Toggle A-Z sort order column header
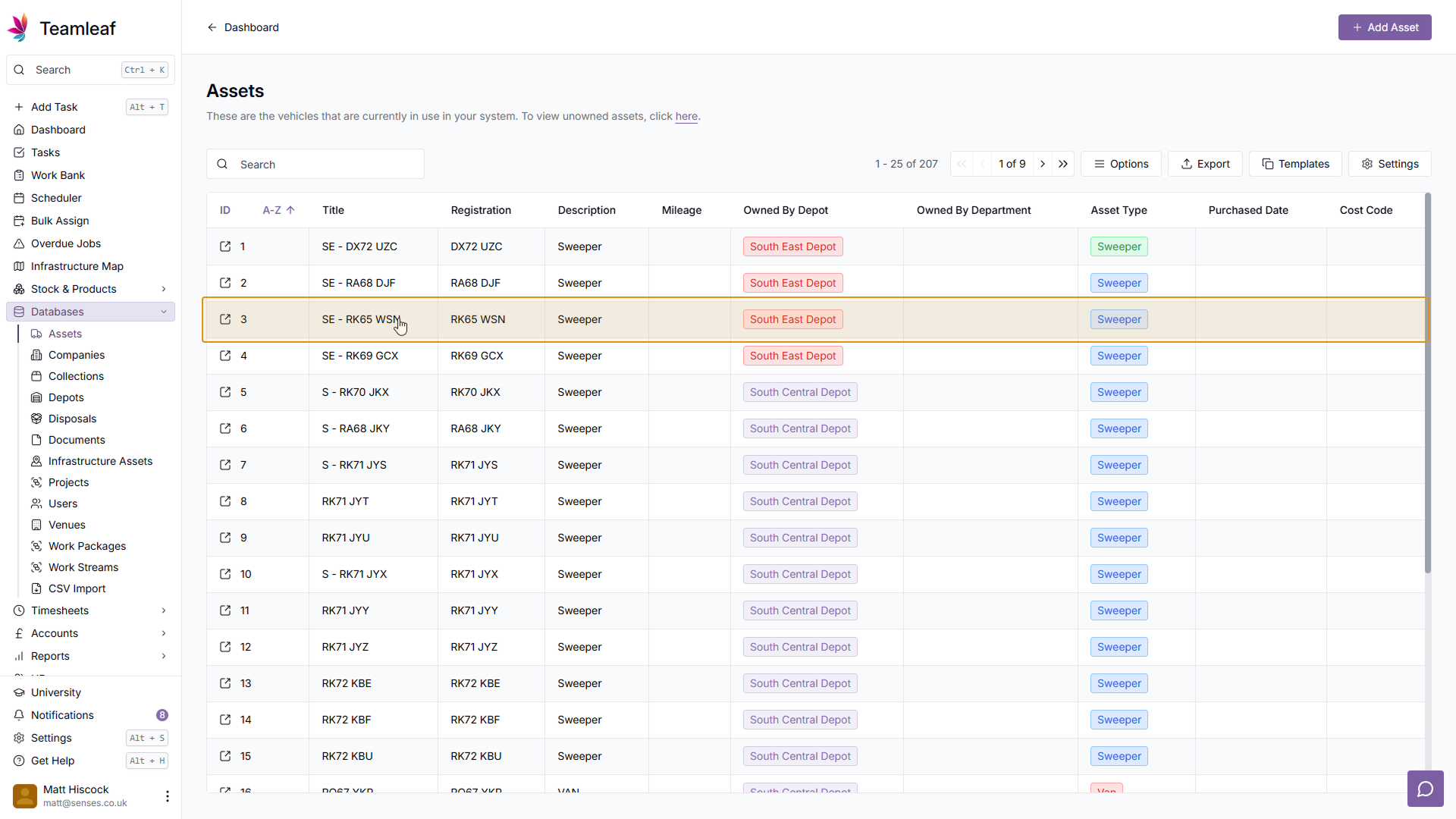Image resolution: width=1456 pixels, height=819 pixels. click(278, 210)
